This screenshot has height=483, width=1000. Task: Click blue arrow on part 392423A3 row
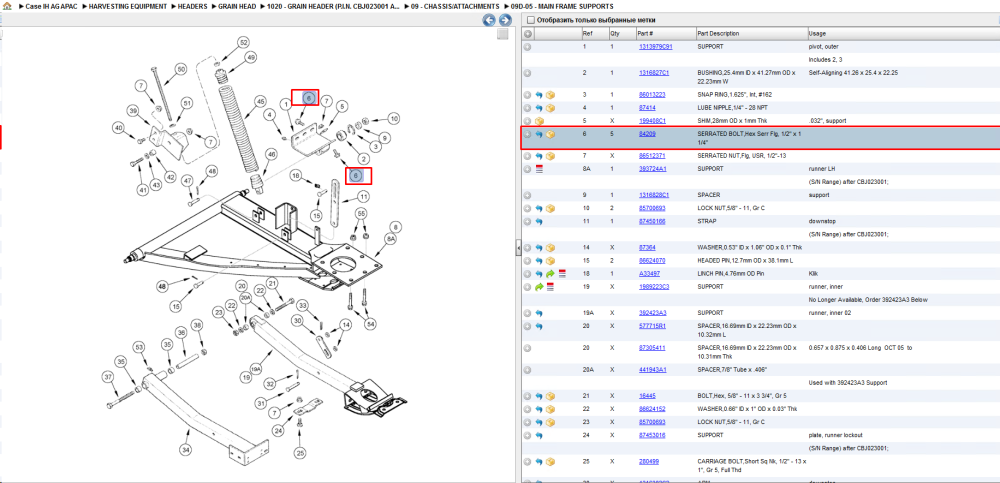coord(539,313)
